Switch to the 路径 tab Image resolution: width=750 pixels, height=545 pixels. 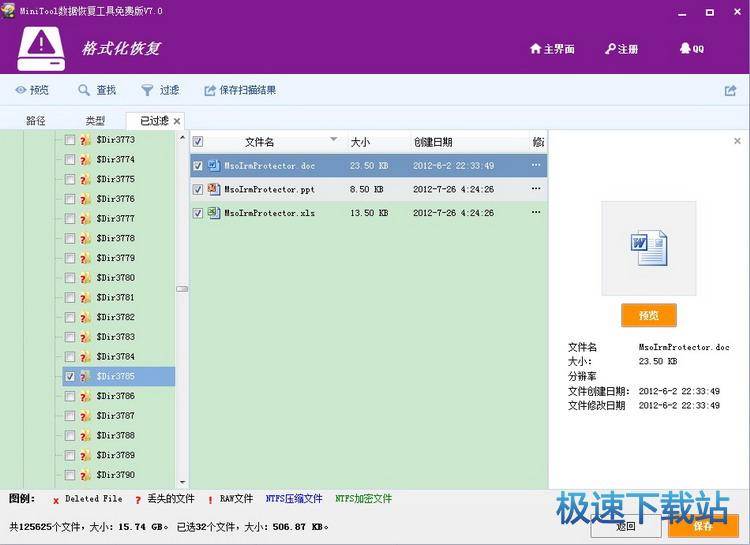35,121
